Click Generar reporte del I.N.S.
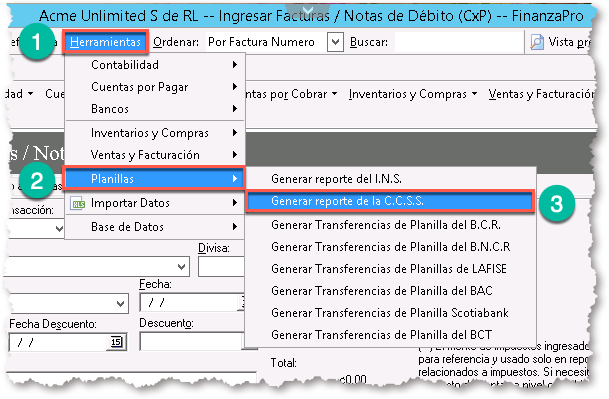This screenshot has height=399, width=609. pyautogui.click(x=390, y=179)
